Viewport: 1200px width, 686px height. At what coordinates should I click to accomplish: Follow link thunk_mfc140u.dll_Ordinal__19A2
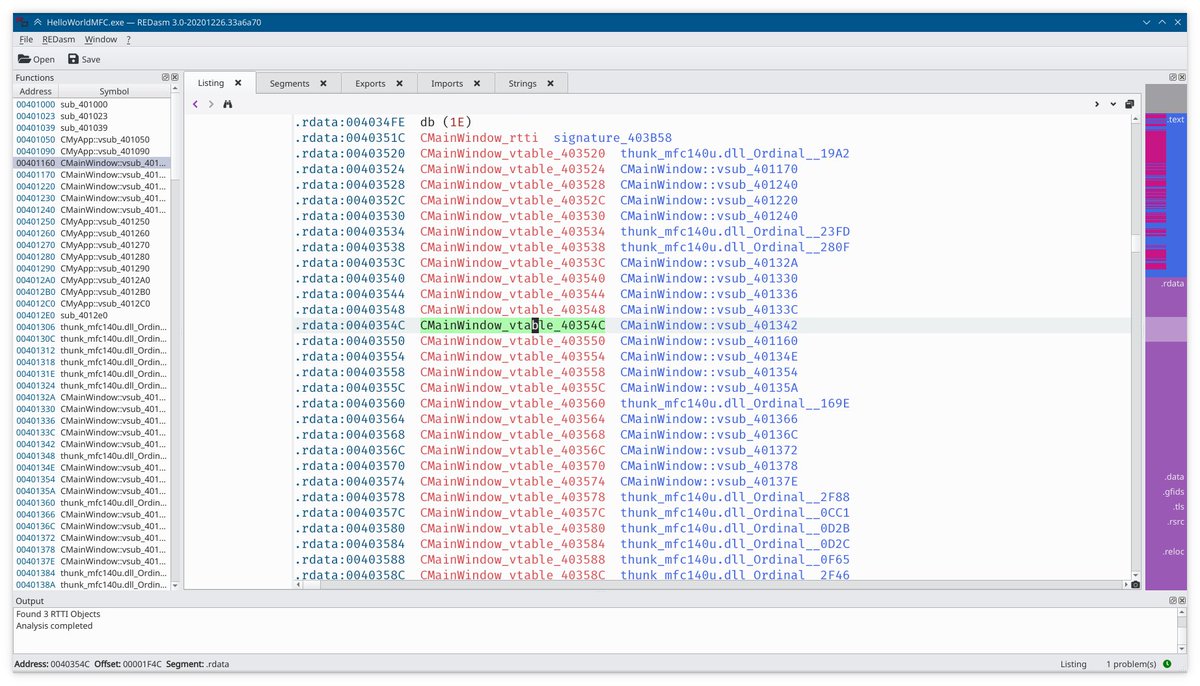734,154
